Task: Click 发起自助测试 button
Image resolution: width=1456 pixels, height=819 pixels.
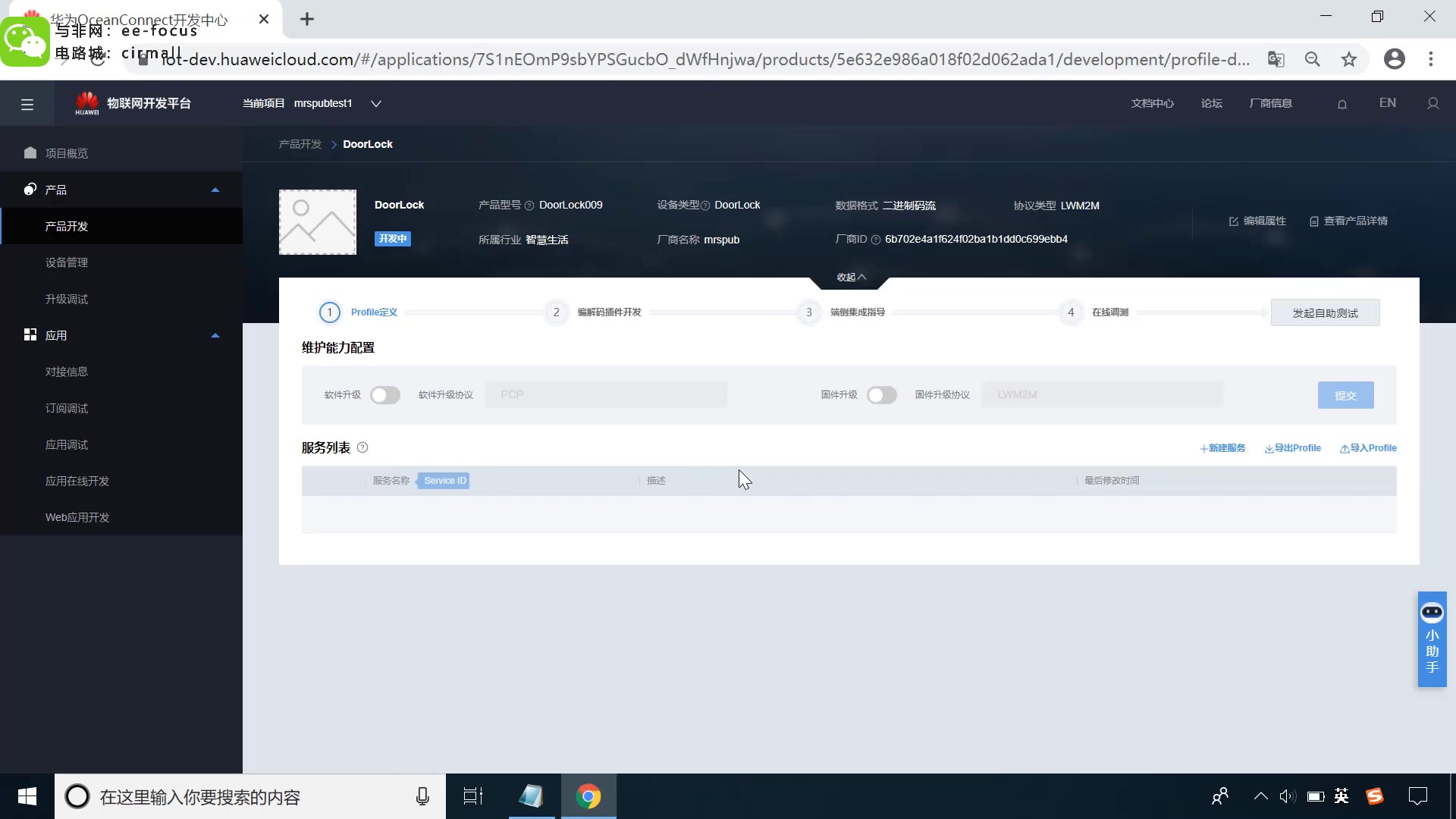Action: pyautogui.click(x=1325, y=313)
